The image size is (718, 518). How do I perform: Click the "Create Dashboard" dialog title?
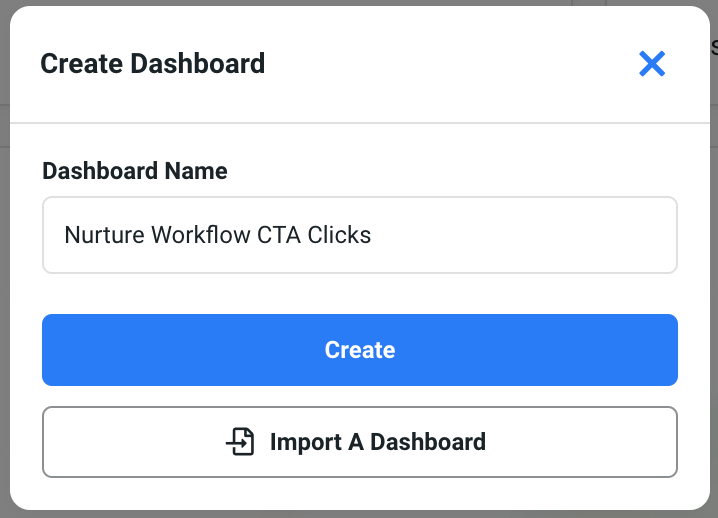[x=153, y=64]
